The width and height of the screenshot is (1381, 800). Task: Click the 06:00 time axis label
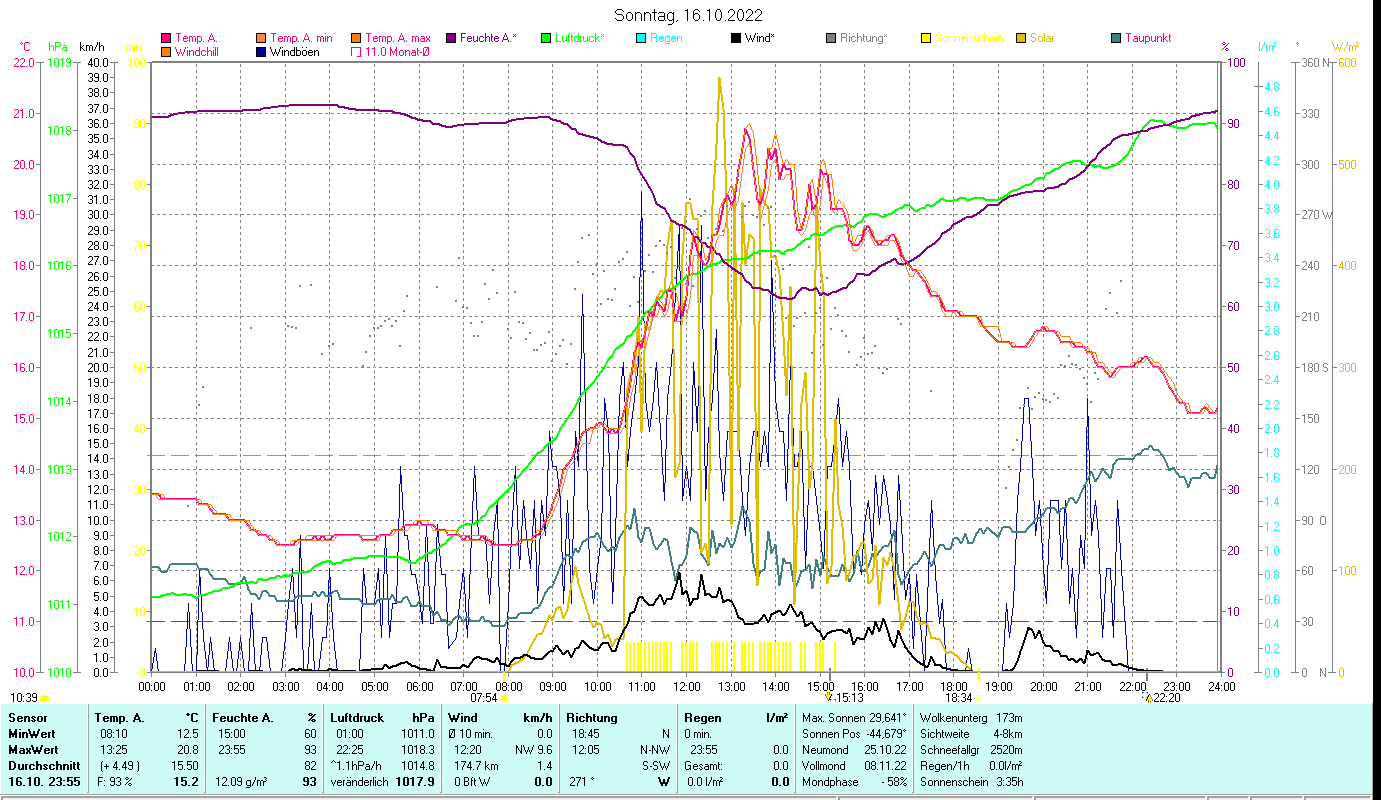tap(419, 686)
